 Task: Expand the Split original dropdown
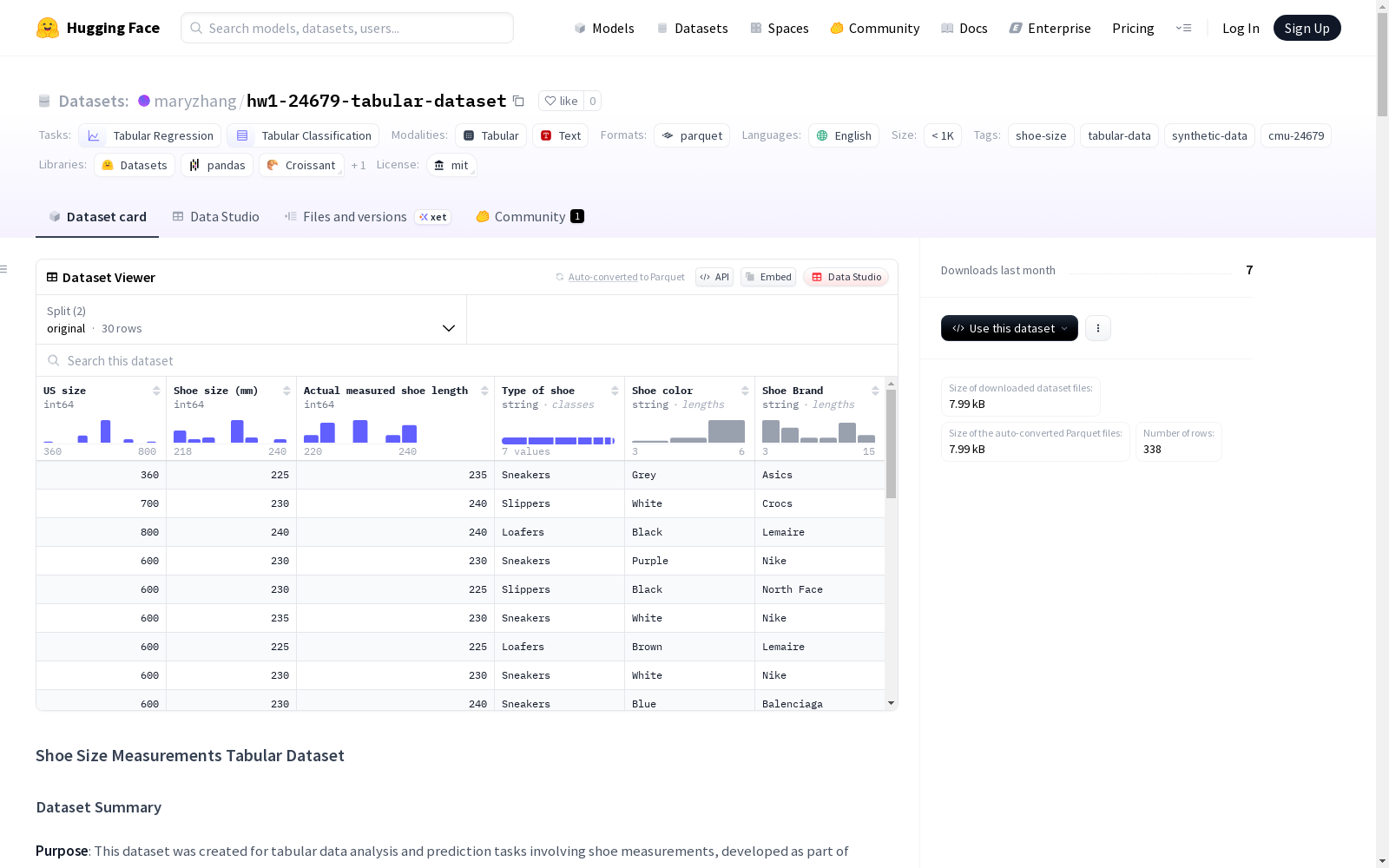coord(251,319)
